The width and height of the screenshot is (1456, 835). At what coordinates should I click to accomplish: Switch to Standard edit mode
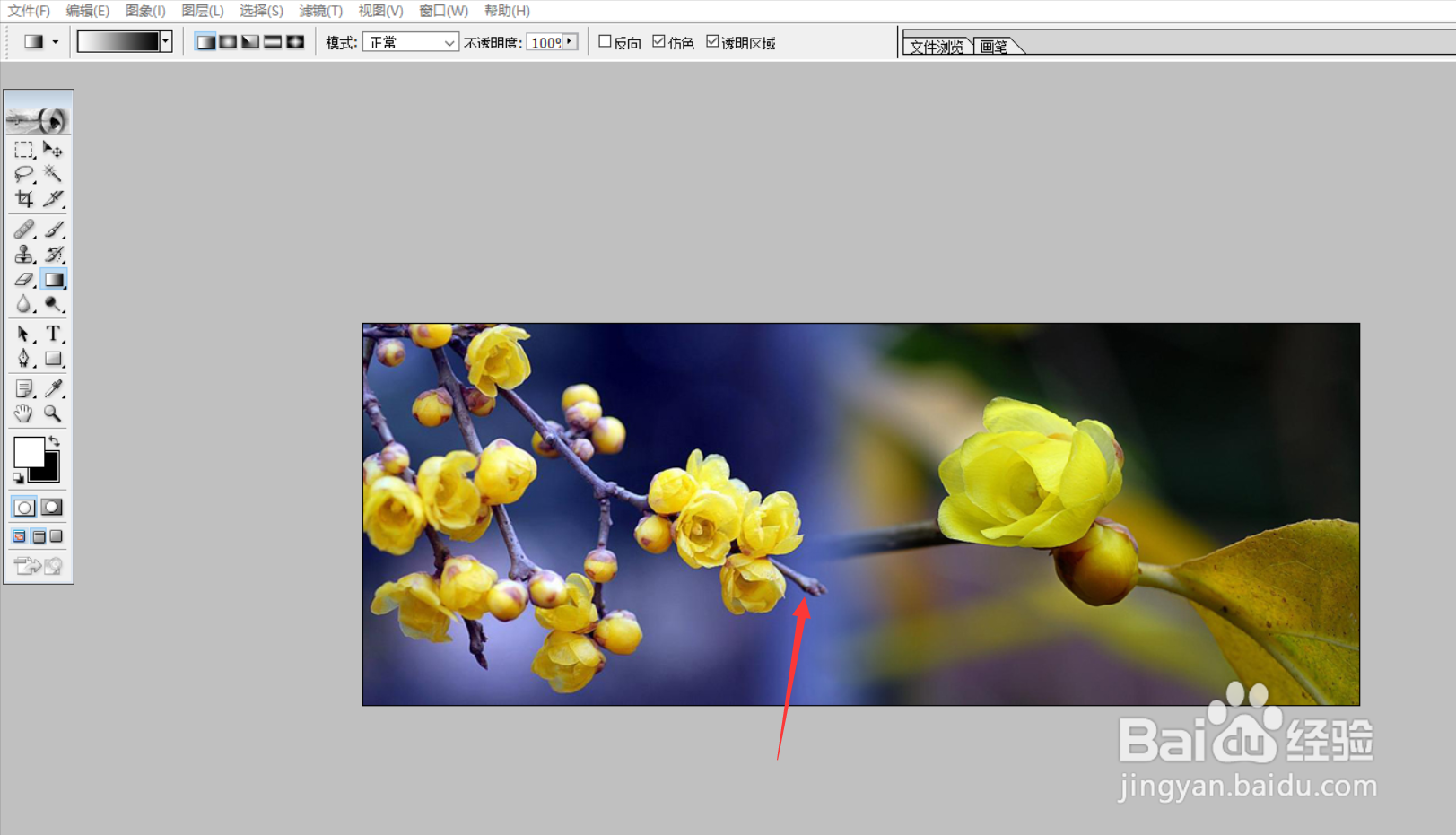[x=24, y=507]
